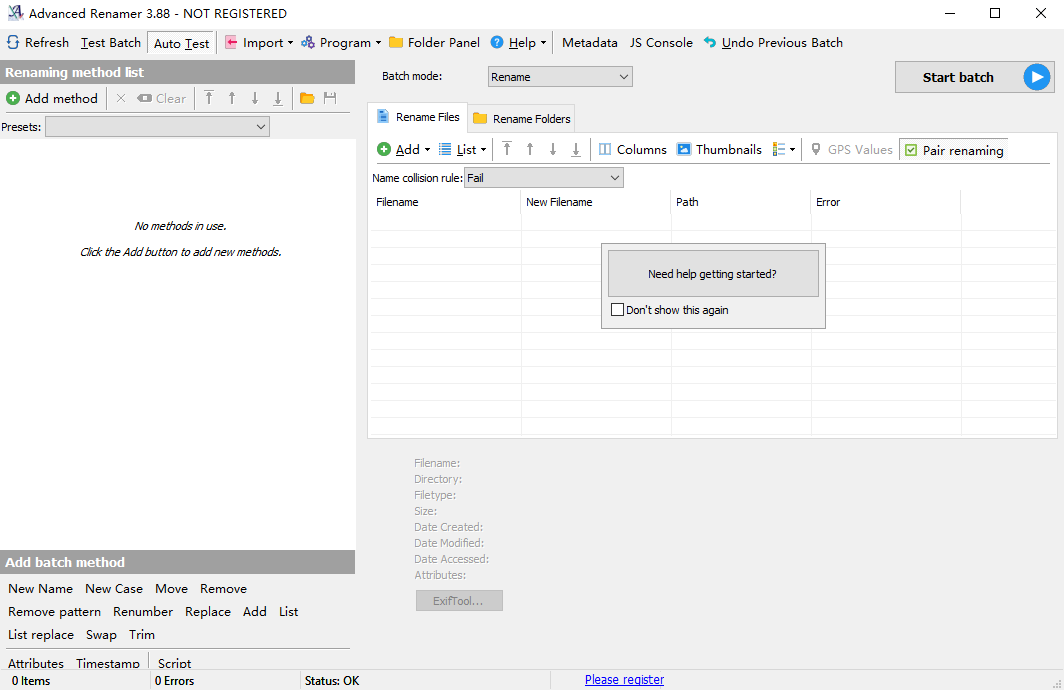Check the Don't show this again box
Screen dimensions: 1064x690
point(618,310)
